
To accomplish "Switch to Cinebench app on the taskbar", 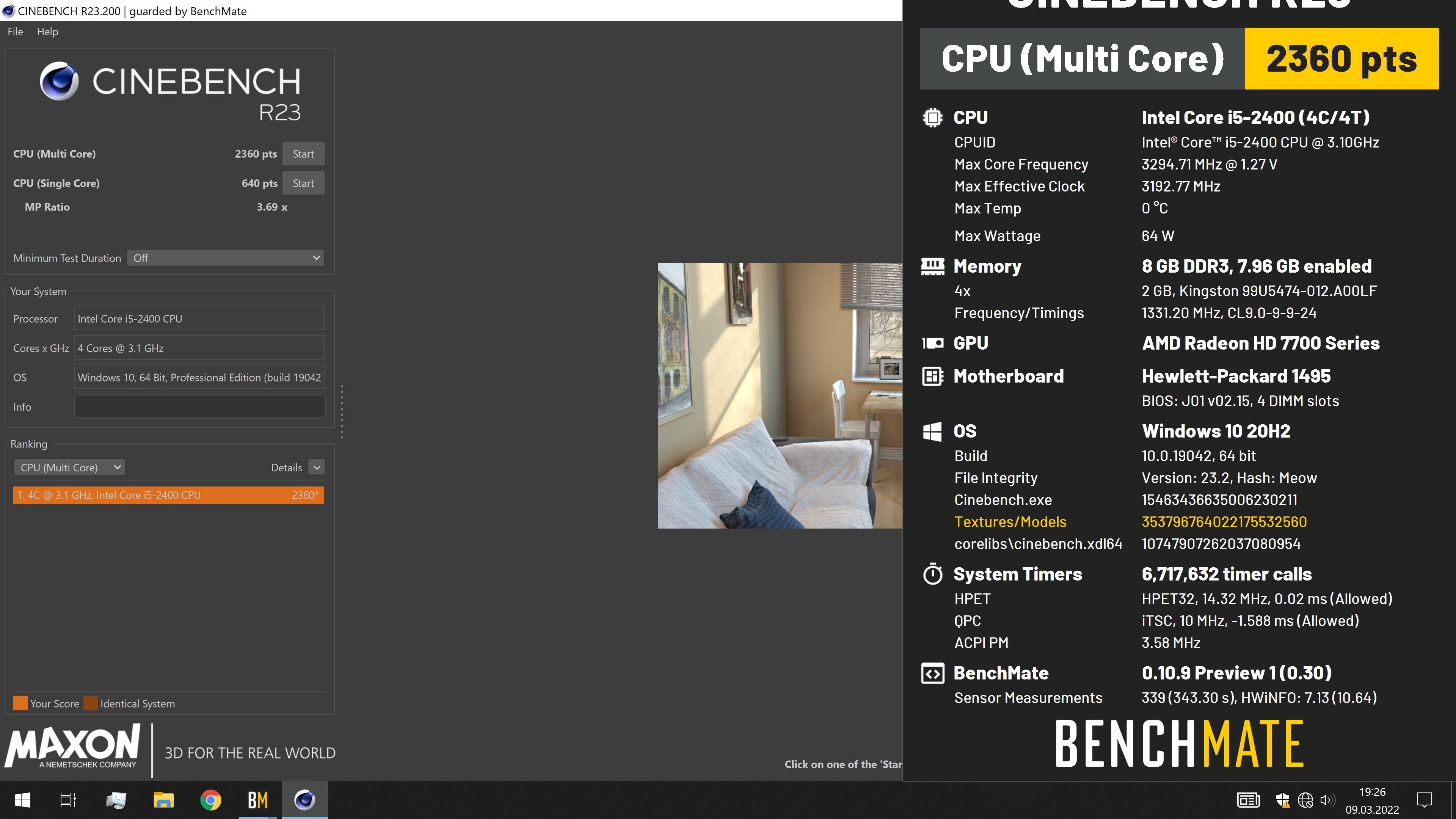I will tap(304, 800).
